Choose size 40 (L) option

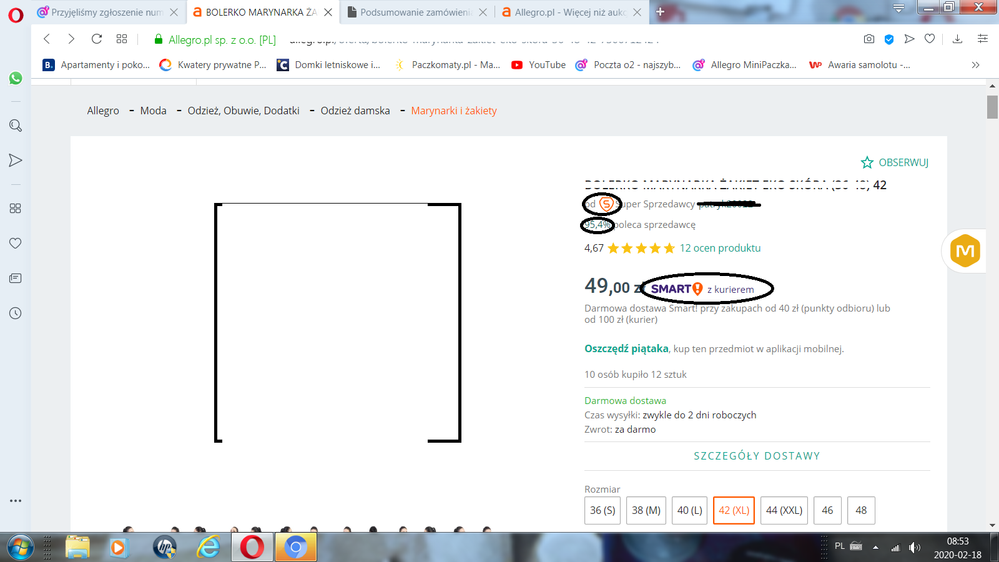689,510
